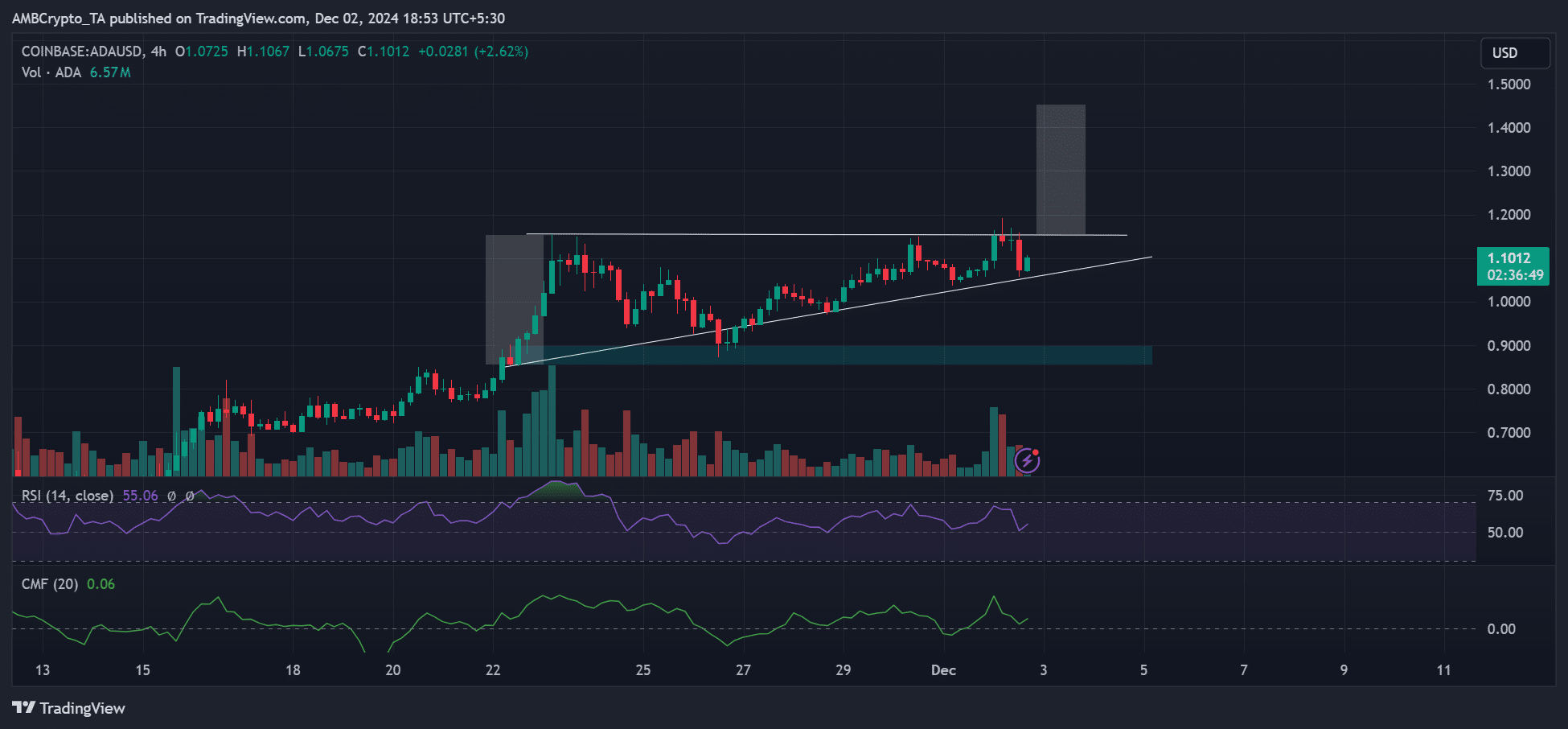This screenshot has height=729, width=1568.
Task: Click the date label 27 on time axis
Action: (x=743, y=670)
